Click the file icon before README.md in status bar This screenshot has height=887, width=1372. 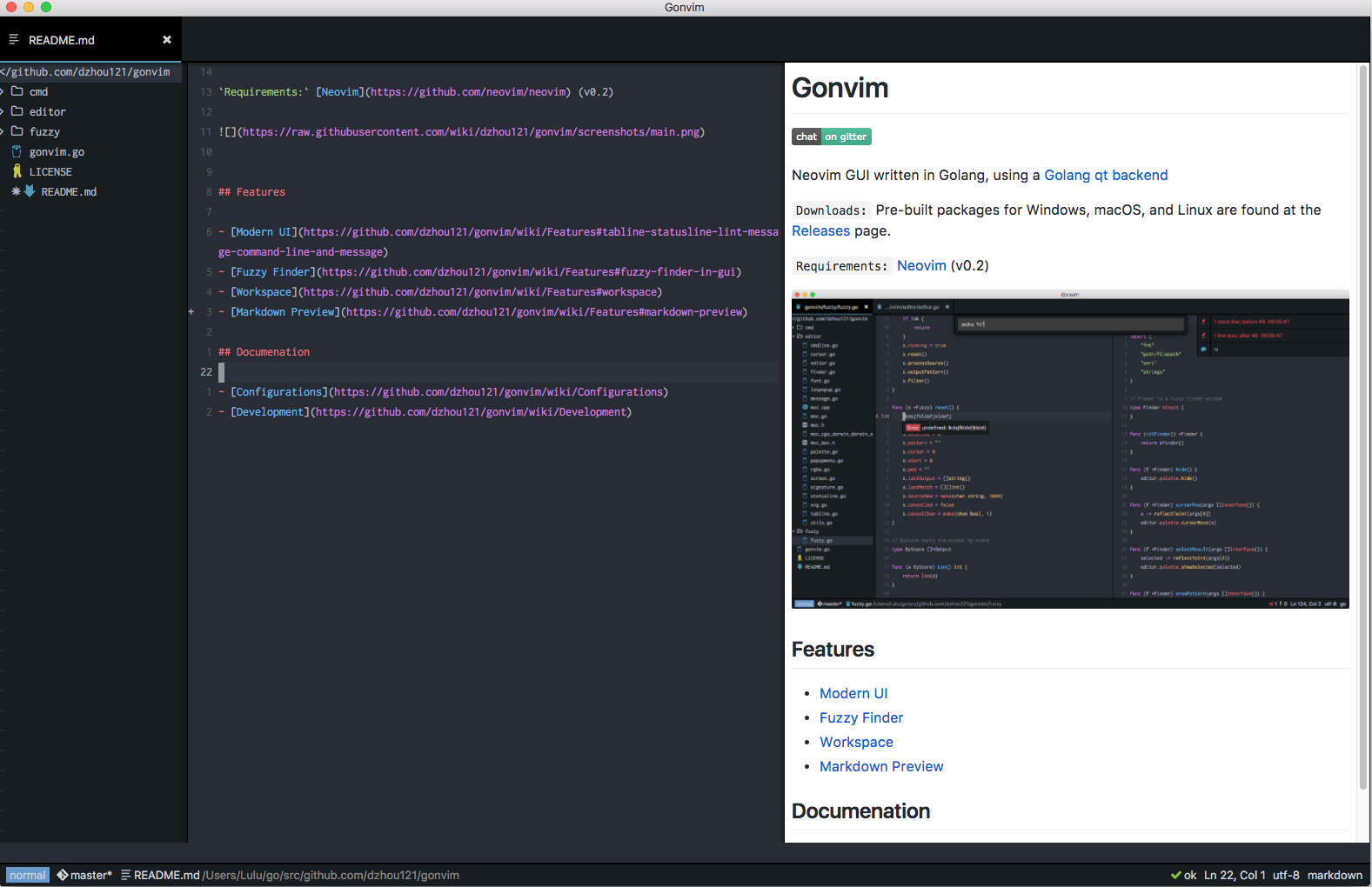125,875
